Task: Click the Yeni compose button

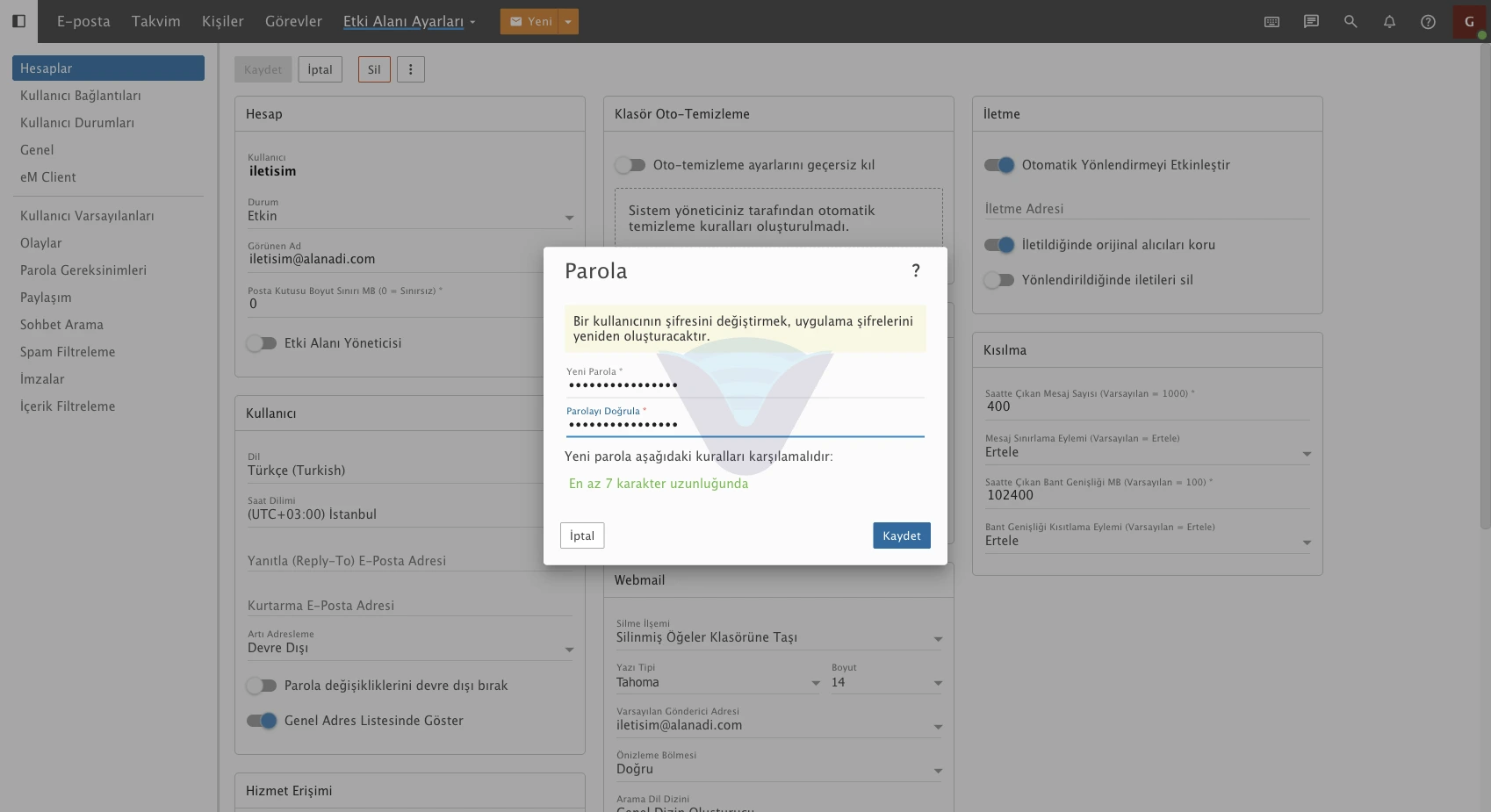Action: pos(529,22)
